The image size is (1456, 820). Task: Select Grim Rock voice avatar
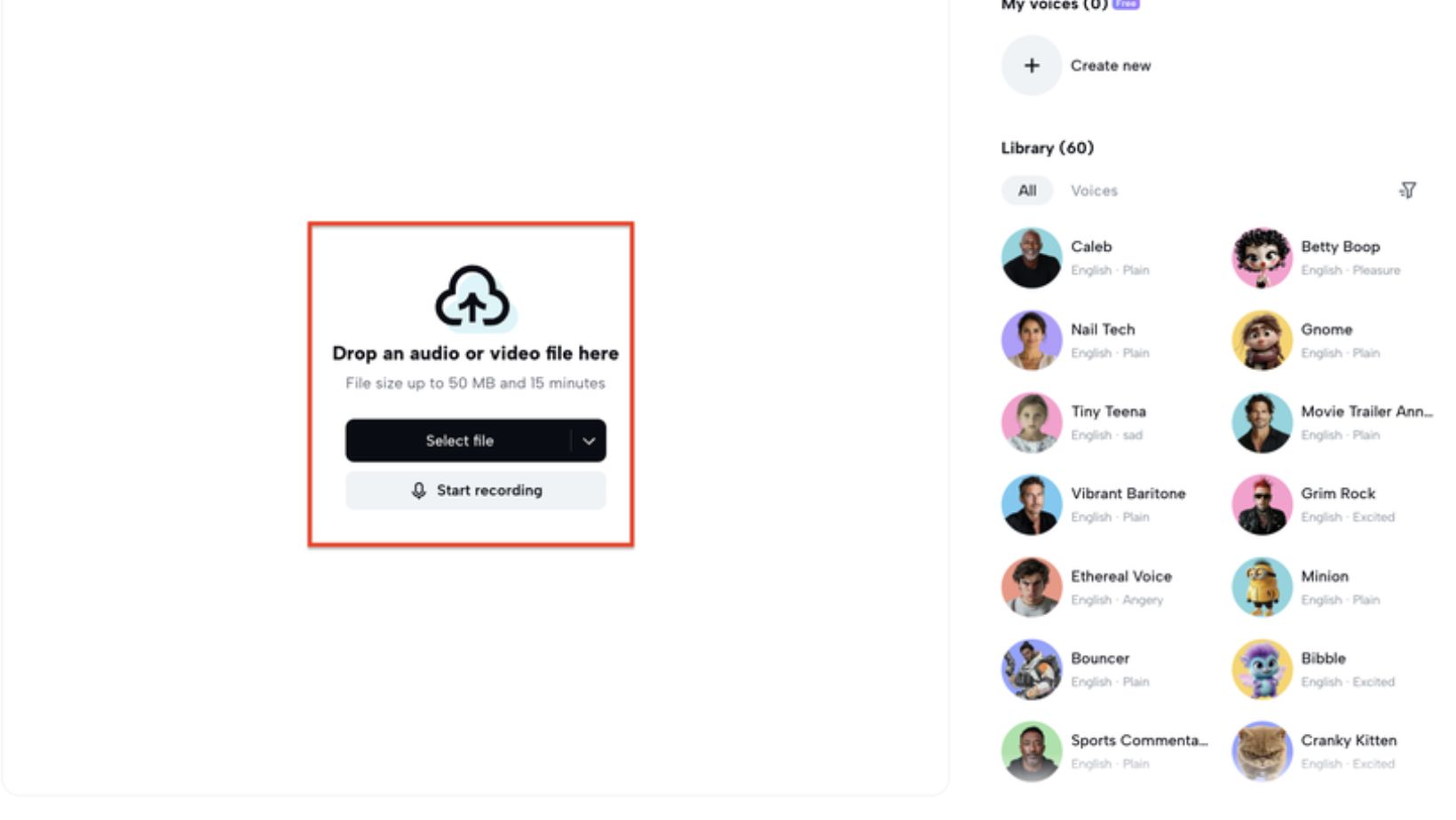tap(1262, 505)
